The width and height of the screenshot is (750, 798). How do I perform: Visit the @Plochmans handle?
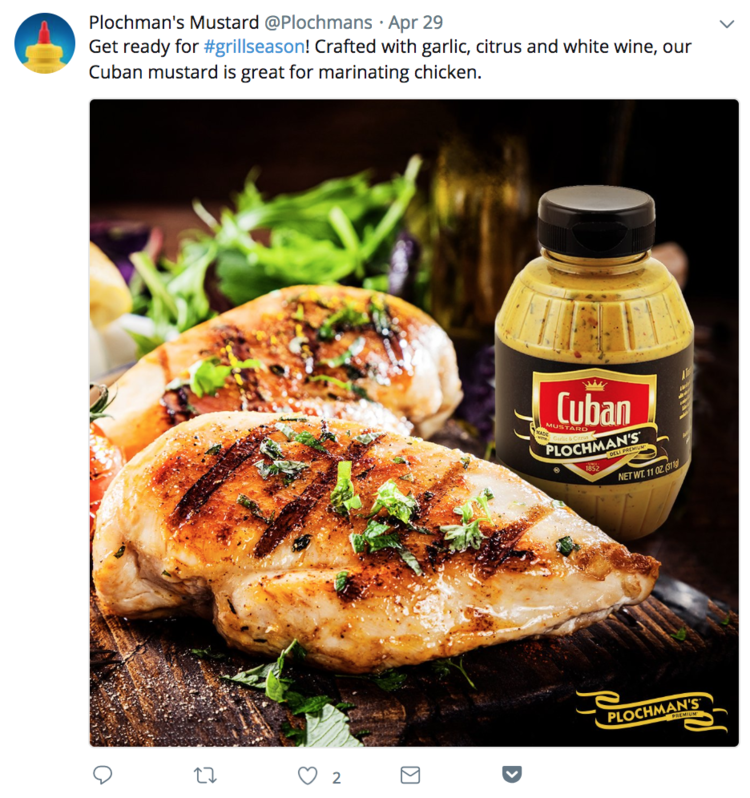coord(318,22)
